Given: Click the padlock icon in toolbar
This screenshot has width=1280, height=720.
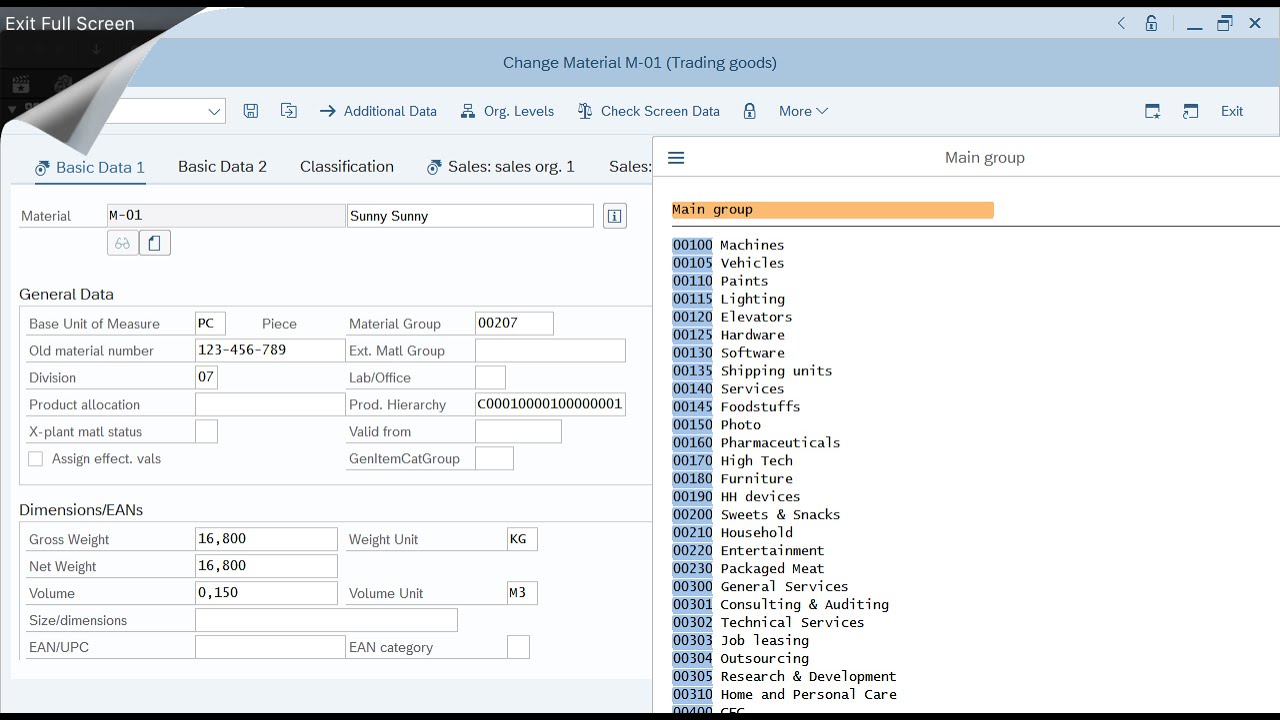Looking at the screenshot, I should pos(749,111).
